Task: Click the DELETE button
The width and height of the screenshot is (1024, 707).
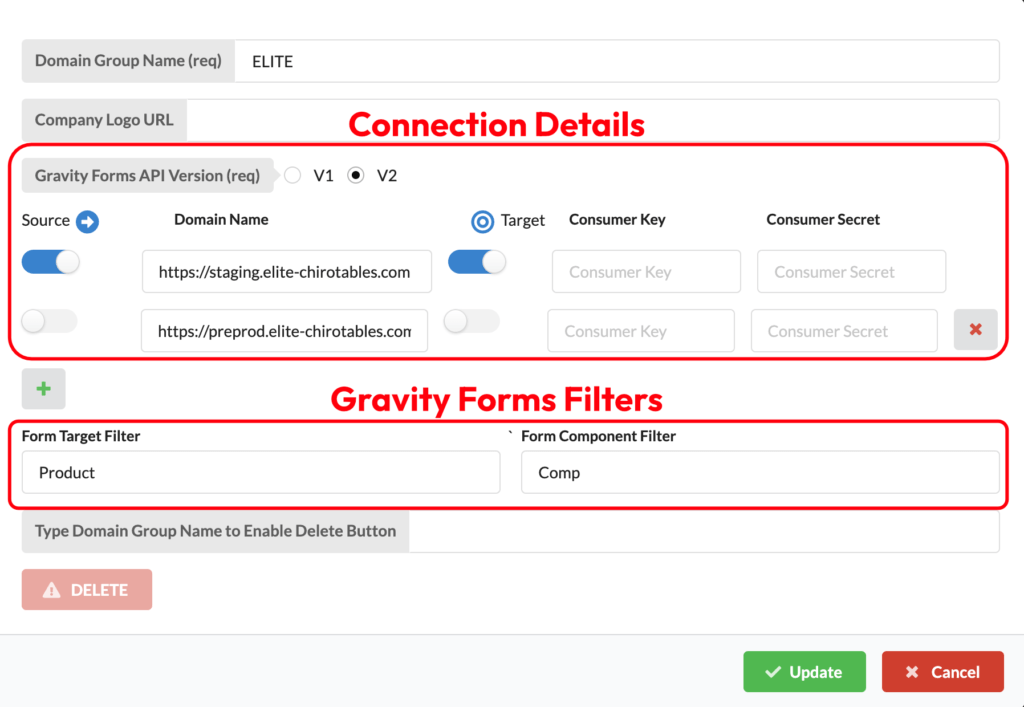Action: click(87, 589)
